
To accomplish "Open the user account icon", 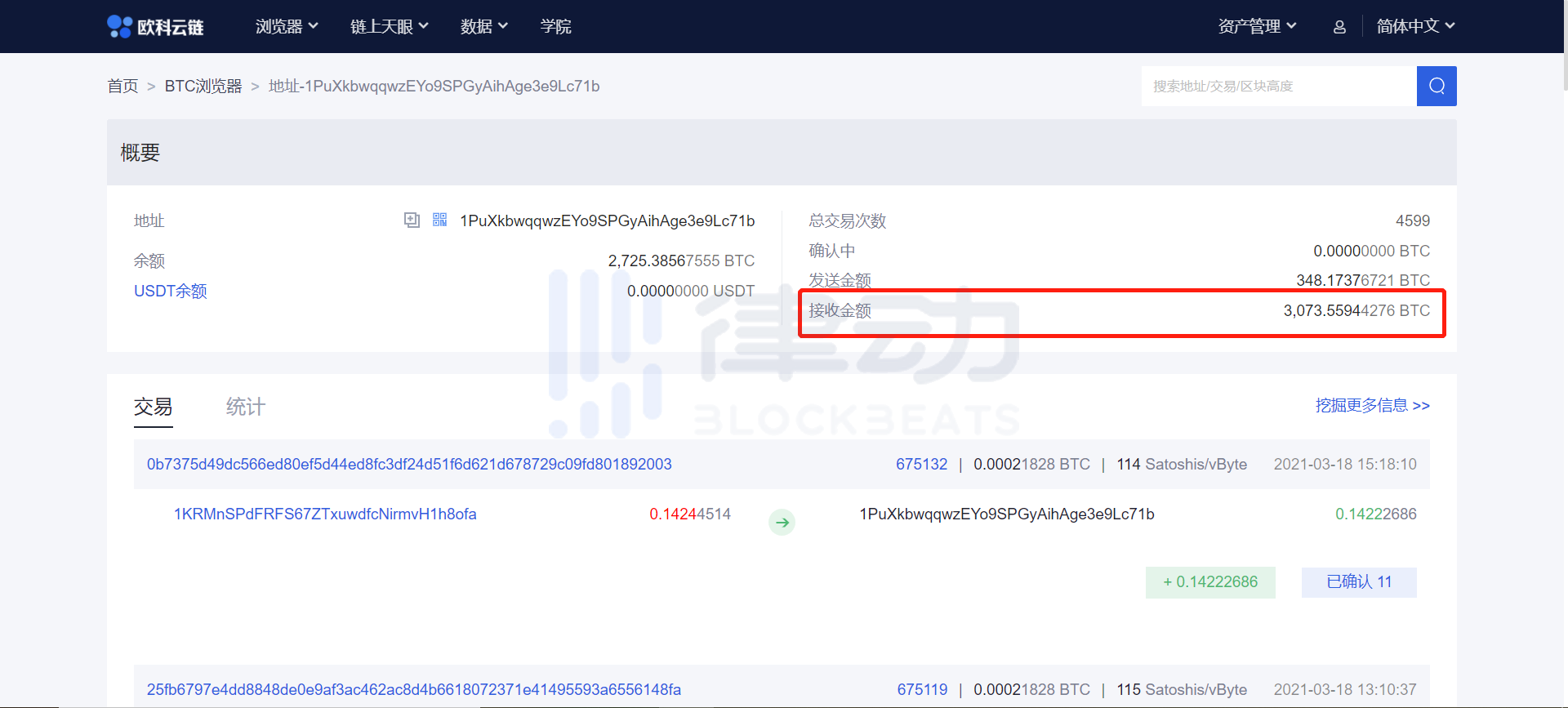I will click(x=1339, y=27).
